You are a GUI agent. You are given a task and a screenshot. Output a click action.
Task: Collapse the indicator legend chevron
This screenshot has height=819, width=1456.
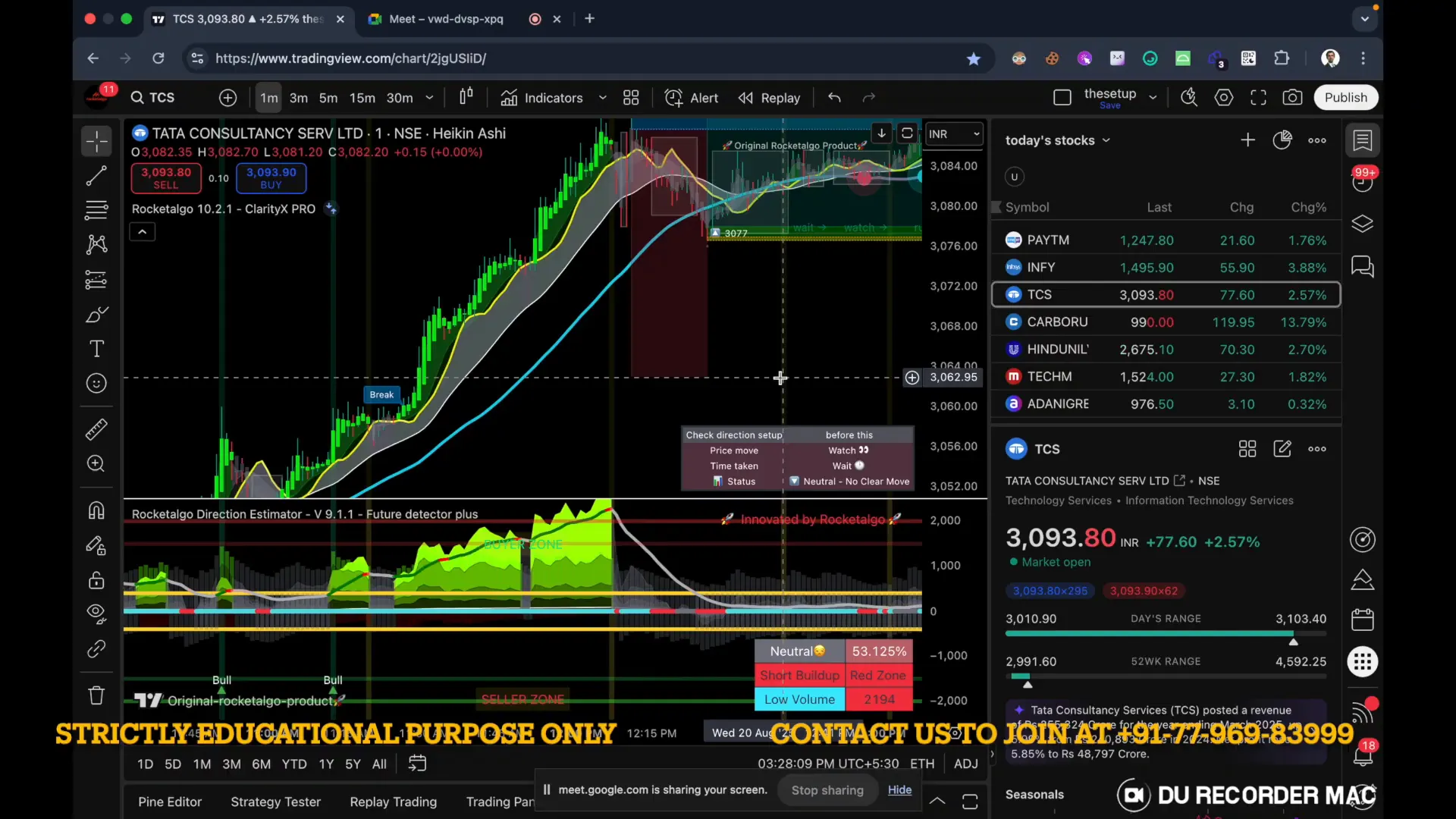tap(142, 232)
